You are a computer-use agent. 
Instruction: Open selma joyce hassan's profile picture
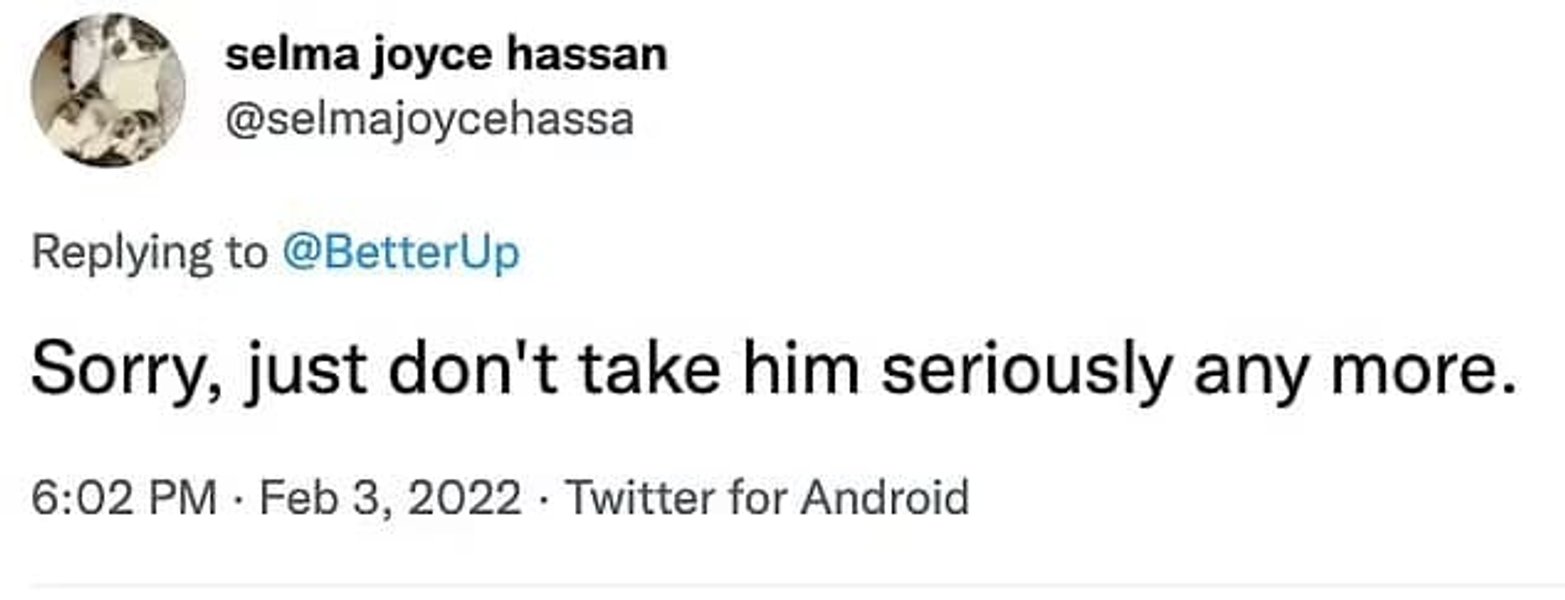(x=108, y=90)
